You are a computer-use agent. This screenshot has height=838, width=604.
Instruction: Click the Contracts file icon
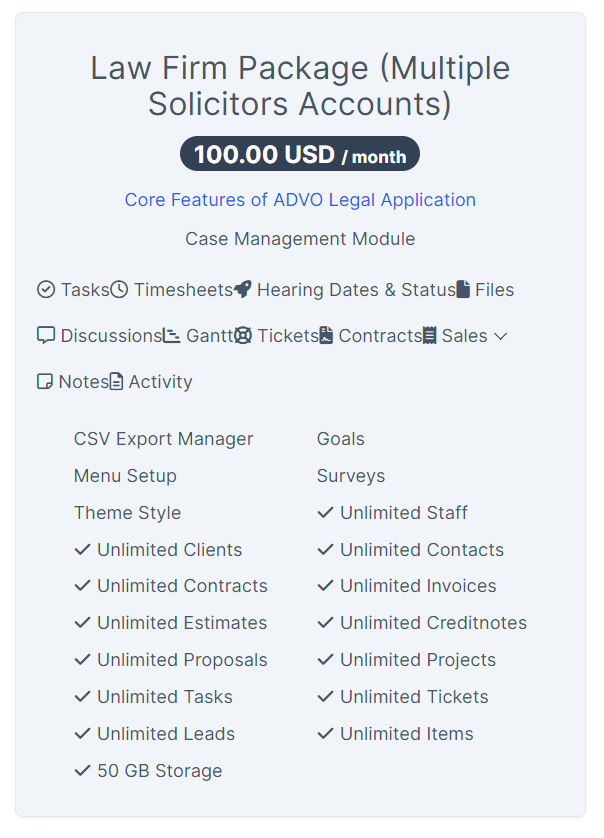[326, 336]
